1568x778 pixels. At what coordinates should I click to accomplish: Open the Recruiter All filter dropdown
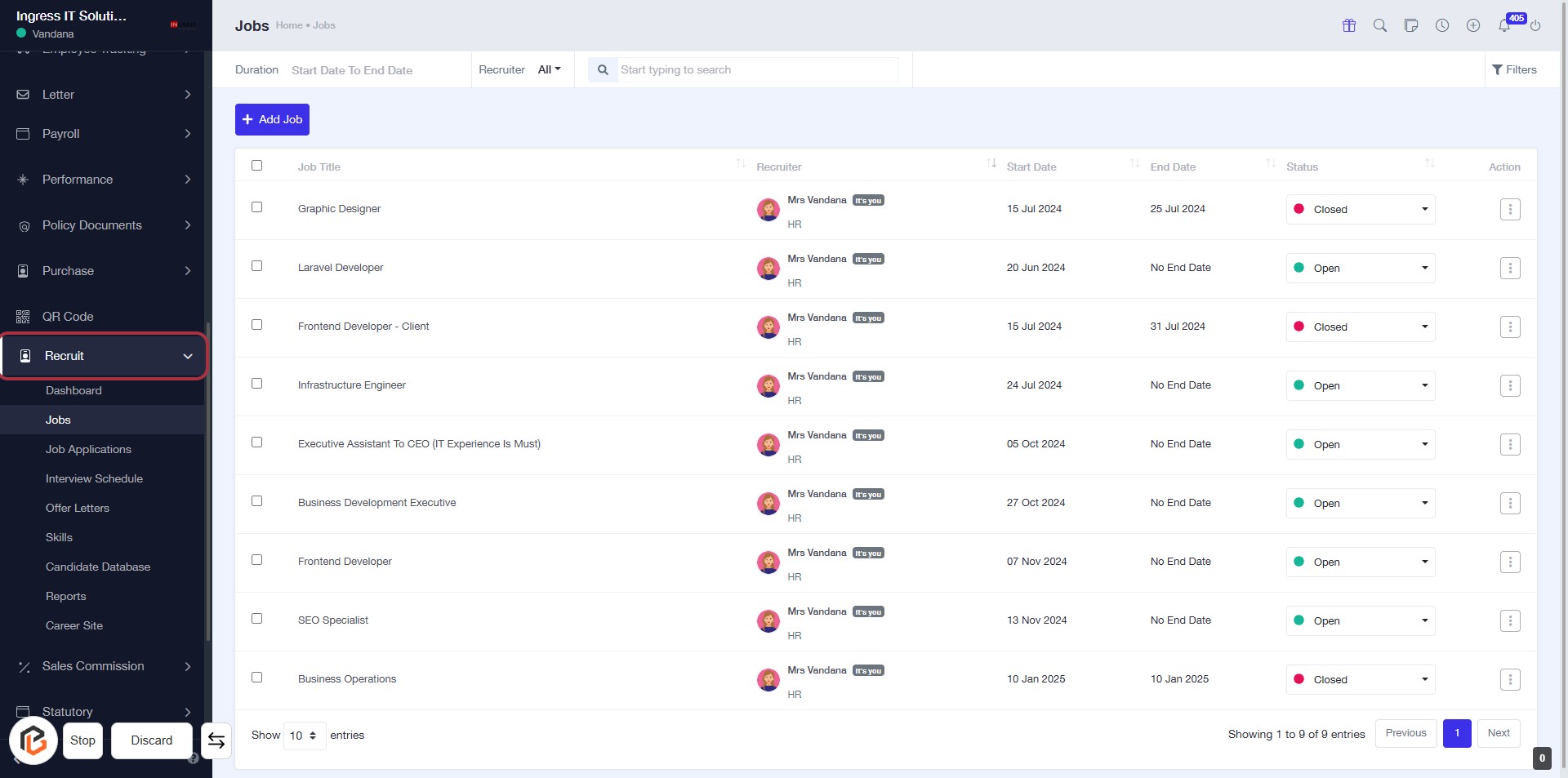coord(549,70)
